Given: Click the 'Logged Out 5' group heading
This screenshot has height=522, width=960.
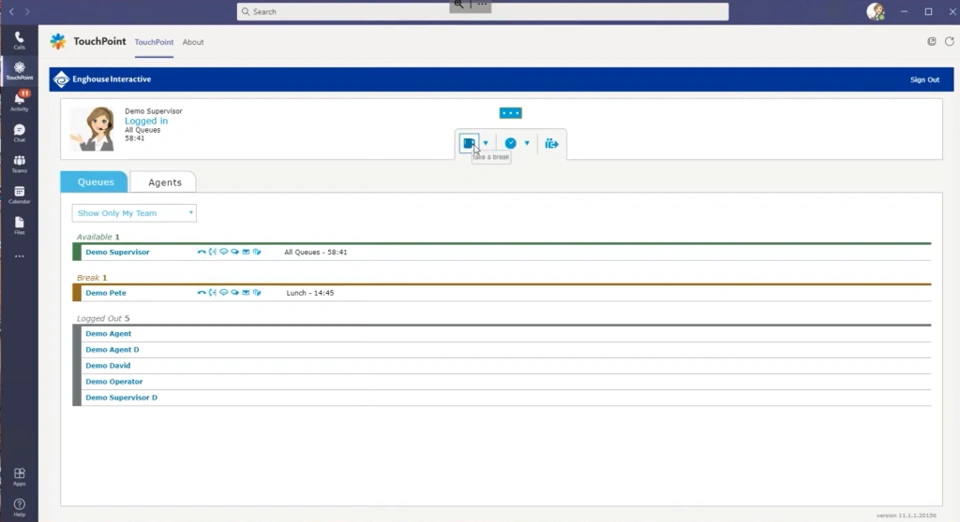Looking at the screenshot, I should point(103,318).
